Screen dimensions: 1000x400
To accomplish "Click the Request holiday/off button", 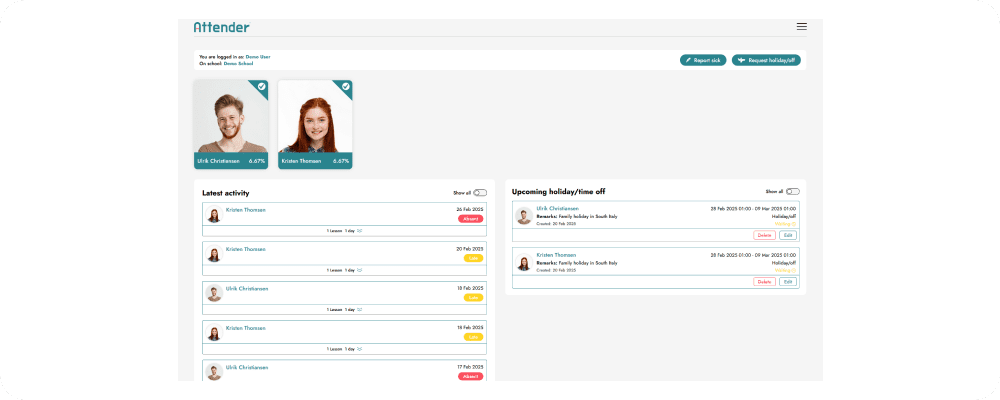I will point(766,60).
